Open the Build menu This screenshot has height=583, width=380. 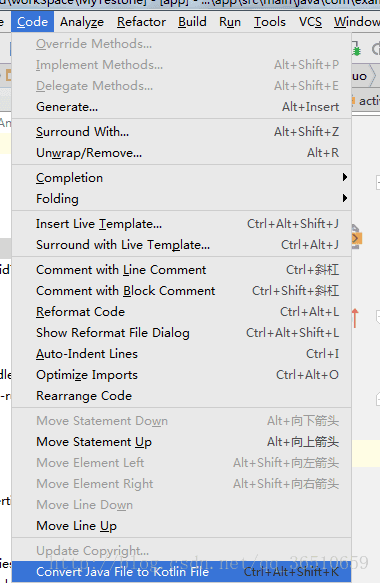pos(192,22)
